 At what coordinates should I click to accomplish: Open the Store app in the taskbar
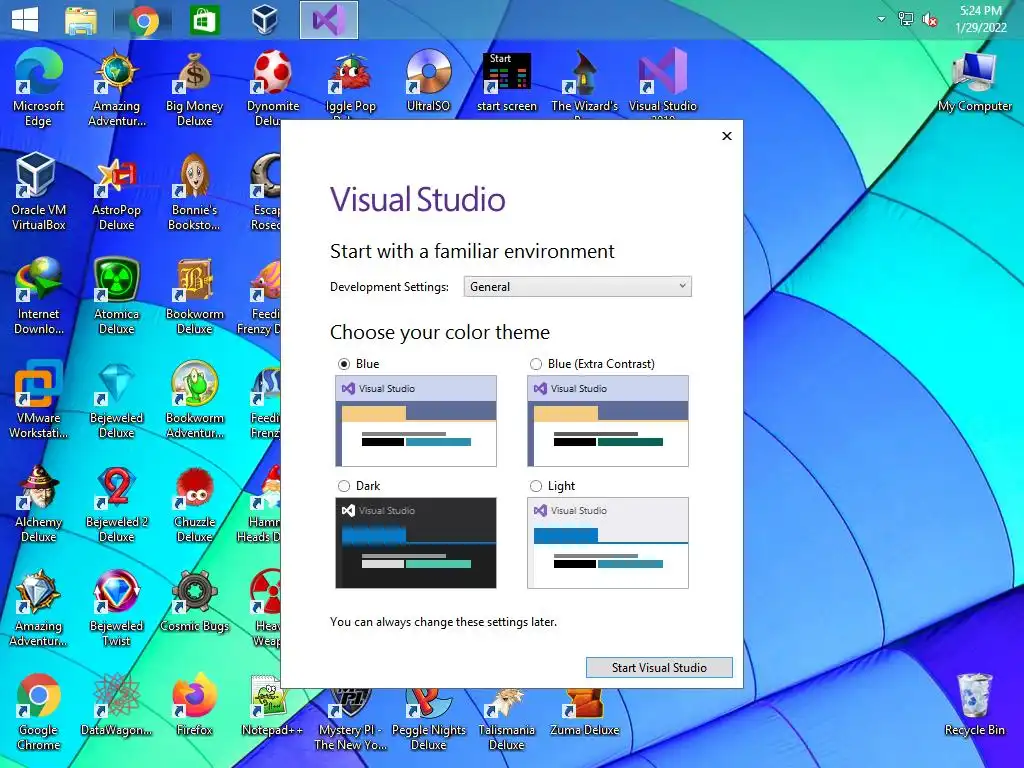click(x=204, y=20)
